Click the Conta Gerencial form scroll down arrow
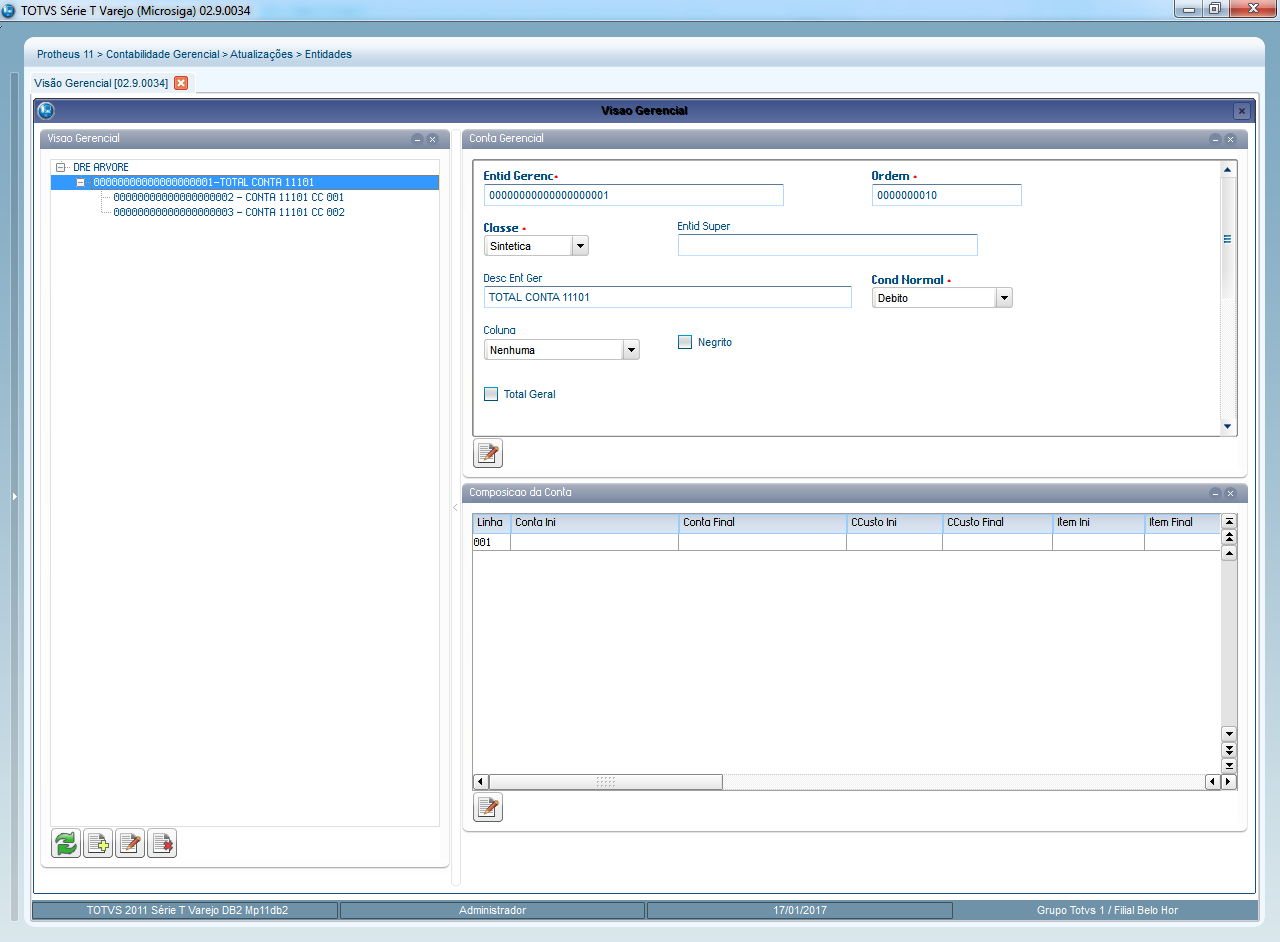Viewport: 1280px width, 942px height. [1227, 427]
